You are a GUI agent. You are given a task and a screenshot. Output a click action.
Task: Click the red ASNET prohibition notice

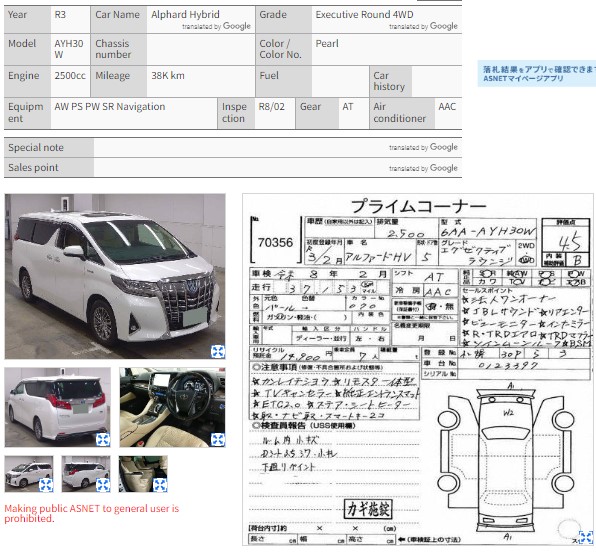click(92, 514)
